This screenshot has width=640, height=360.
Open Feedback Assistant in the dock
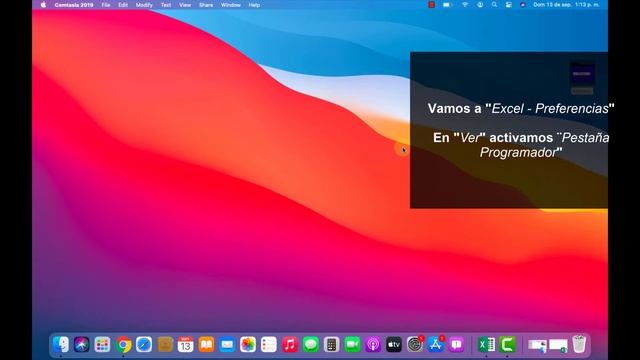tap(456, 345)
